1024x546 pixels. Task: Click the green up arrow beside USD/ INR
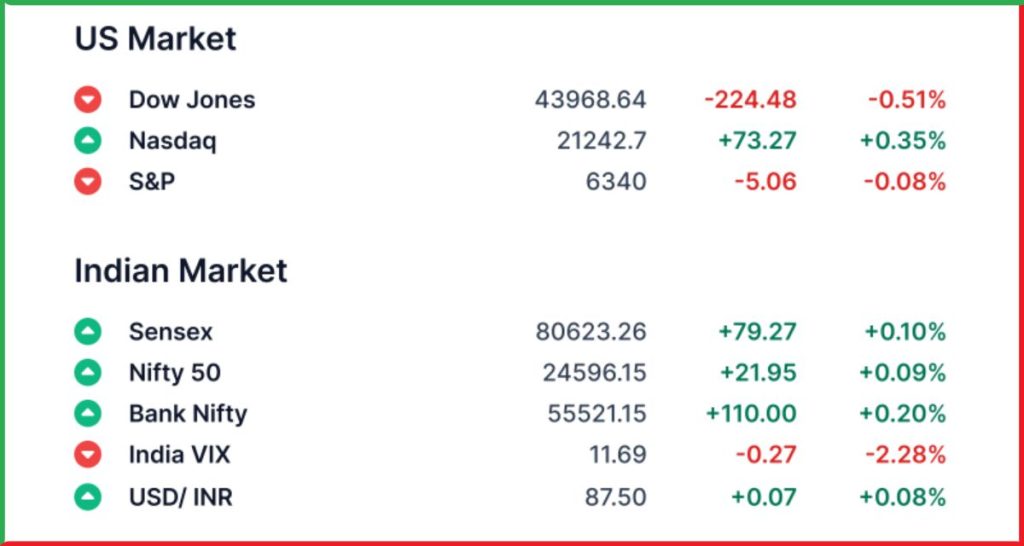[88, 498]
